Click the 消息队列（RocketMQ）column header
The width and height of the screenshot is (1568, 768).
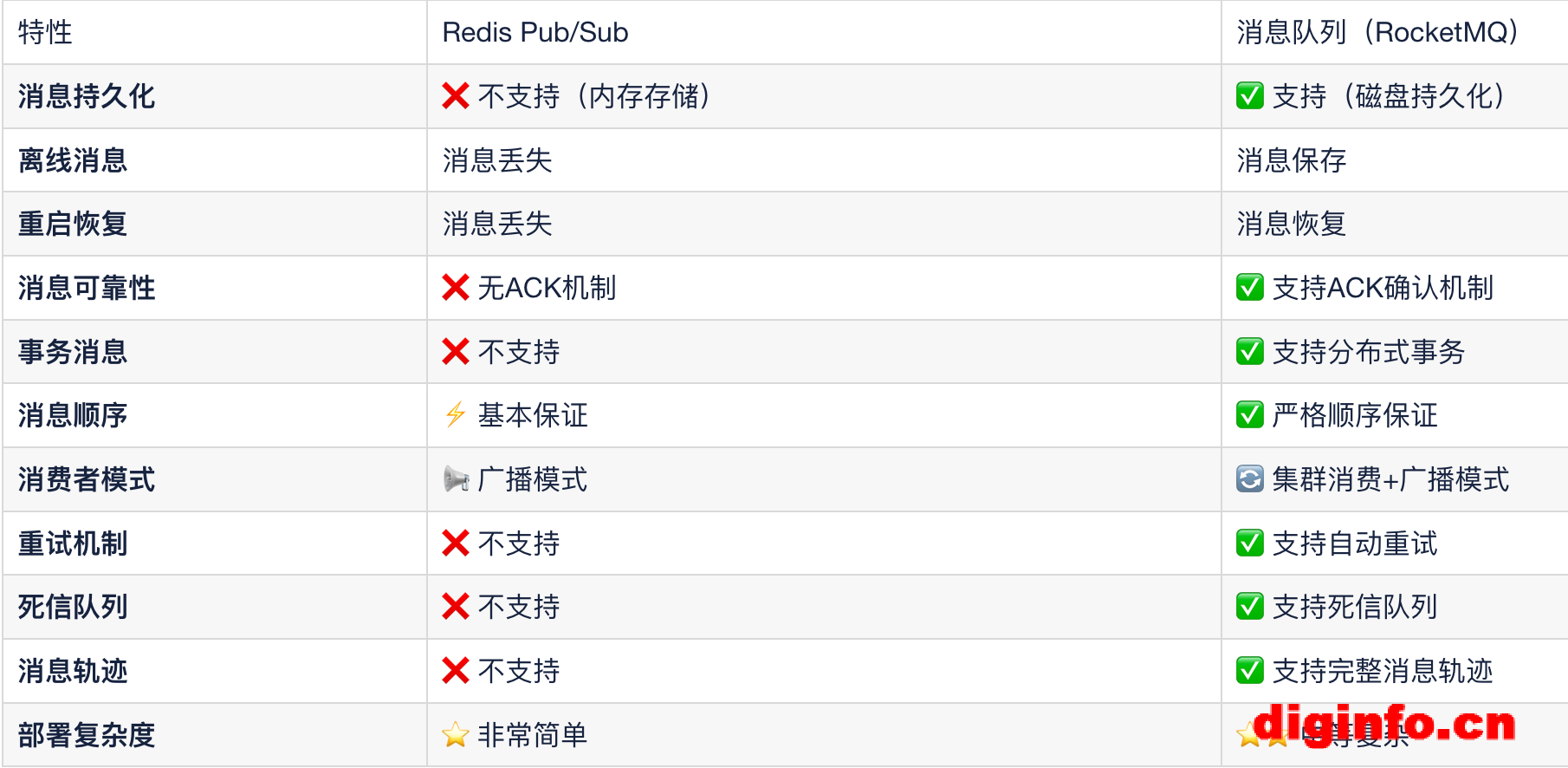click(x=1377, y=33)
